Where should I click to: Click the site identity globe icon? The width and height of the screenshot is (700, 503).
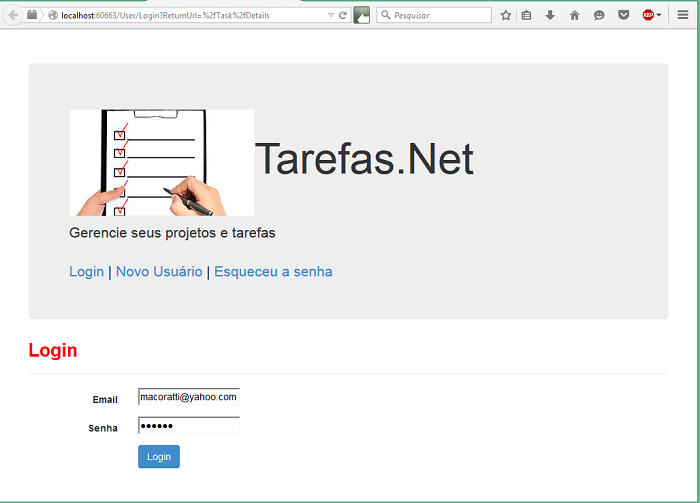click(53, 15)
